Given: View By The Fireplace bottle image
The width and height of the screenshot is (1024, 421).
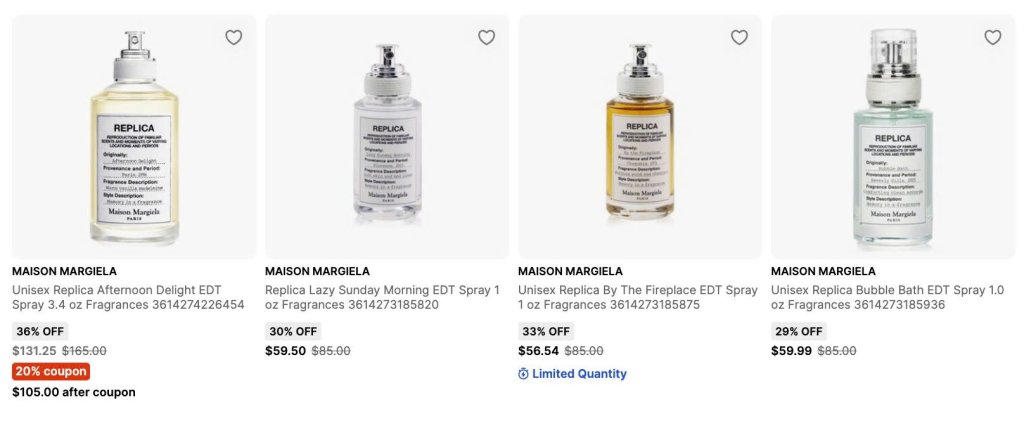Looking at the screenshot, I should tap(640, 137).
